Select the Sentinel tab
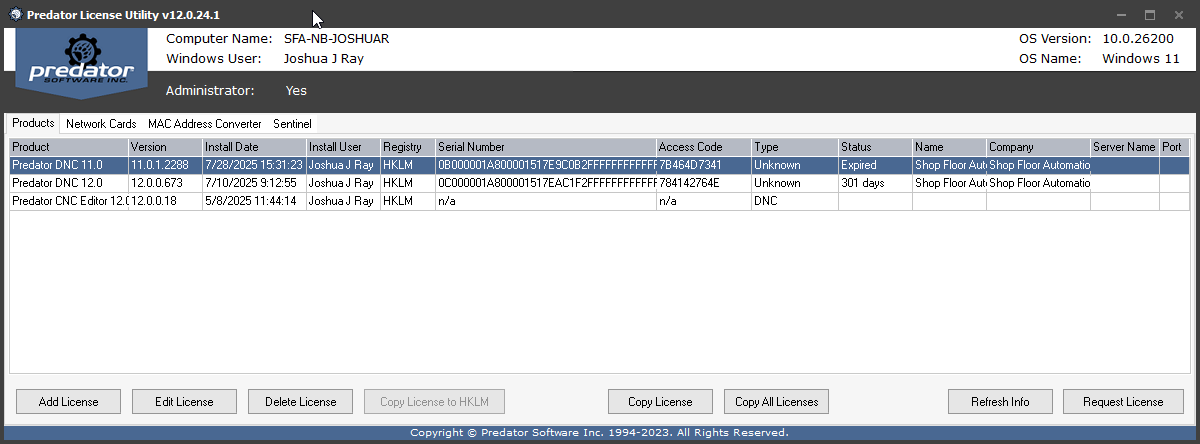The image size is (1200, 444). pos(292,124)
